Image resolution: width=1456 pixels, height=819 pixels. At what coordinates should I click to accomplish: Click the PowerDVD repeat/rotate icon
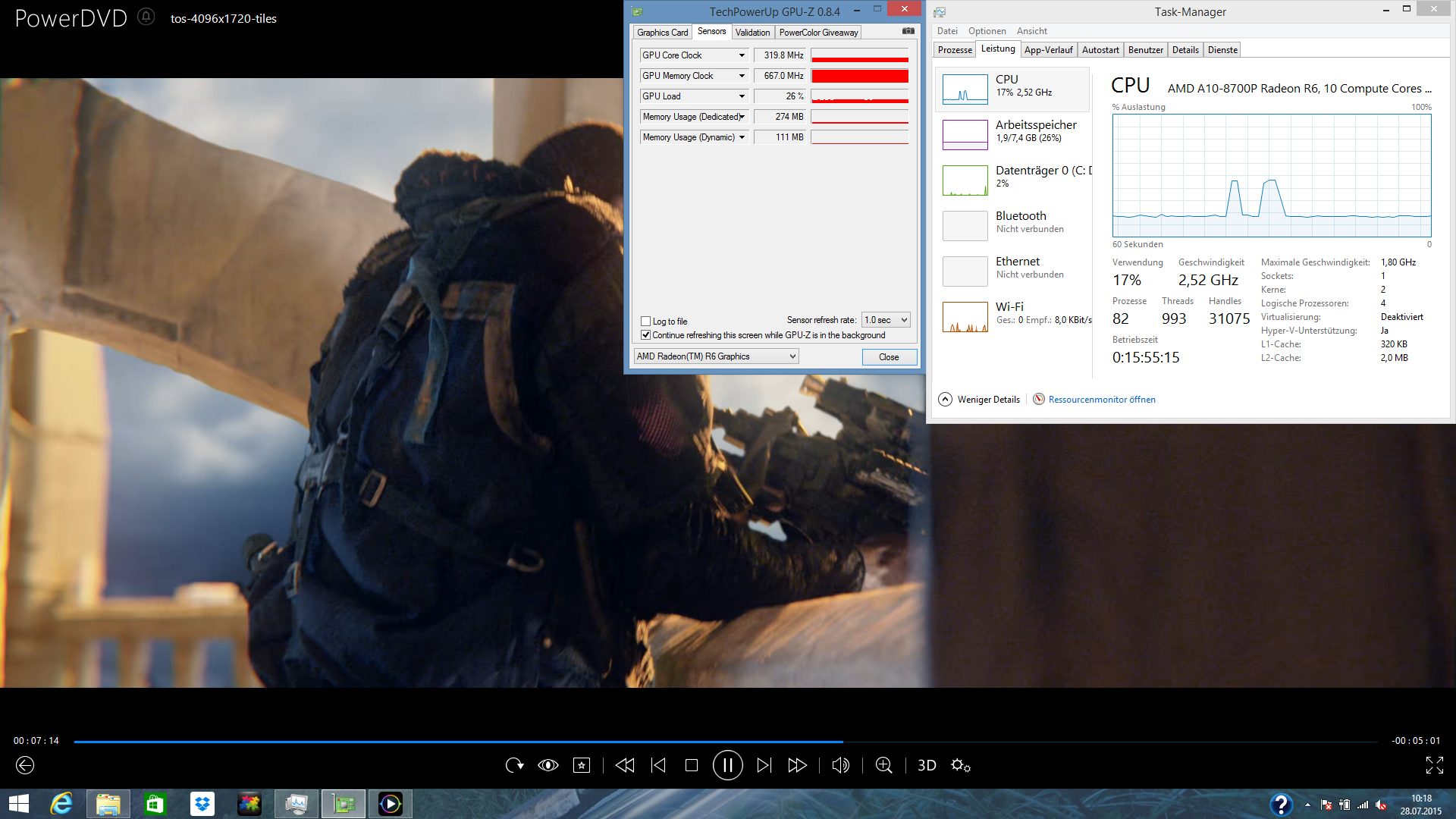(514, 765)
